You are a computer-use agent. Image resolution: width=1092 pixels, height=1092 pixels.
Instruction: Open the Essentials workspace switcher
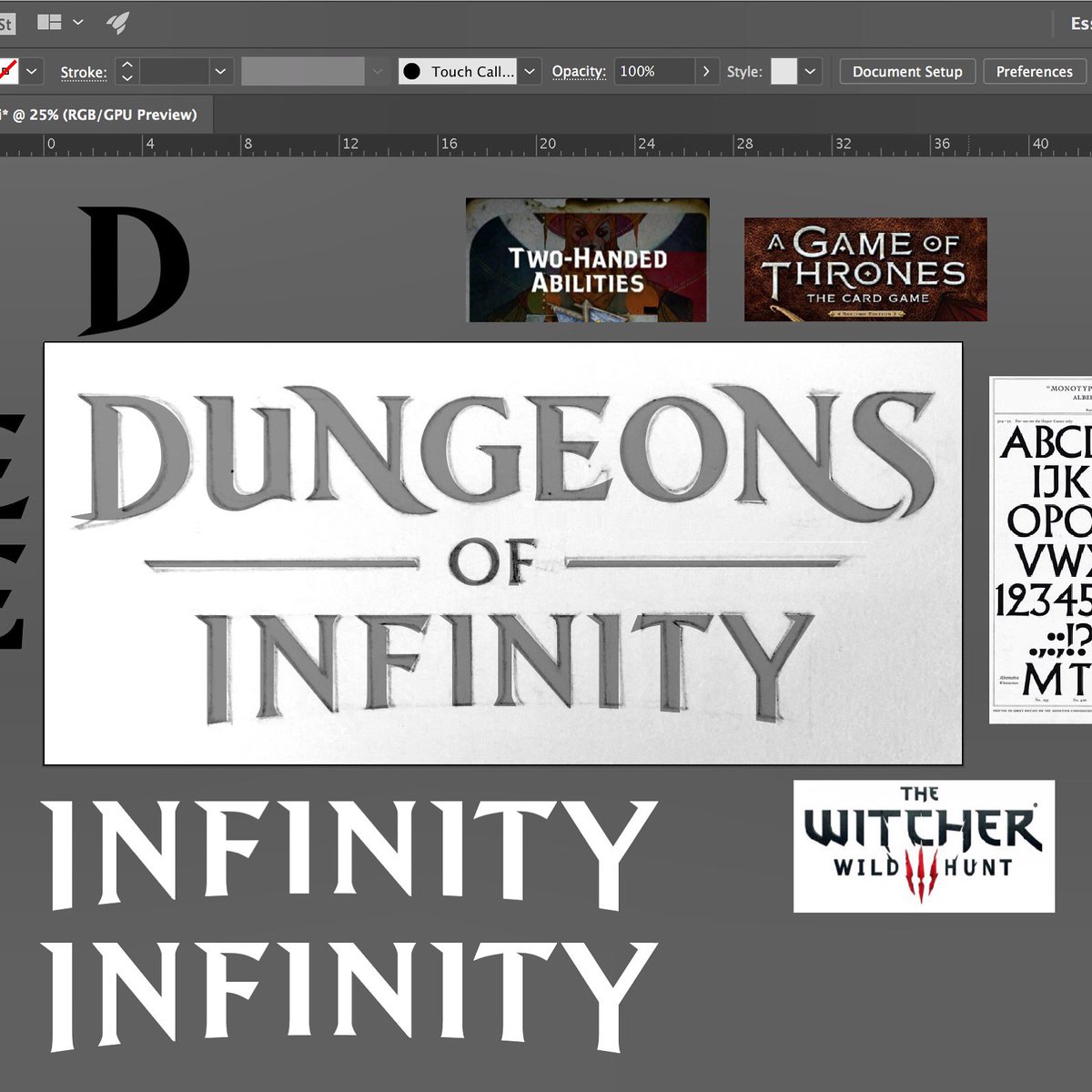[1080, 24]
